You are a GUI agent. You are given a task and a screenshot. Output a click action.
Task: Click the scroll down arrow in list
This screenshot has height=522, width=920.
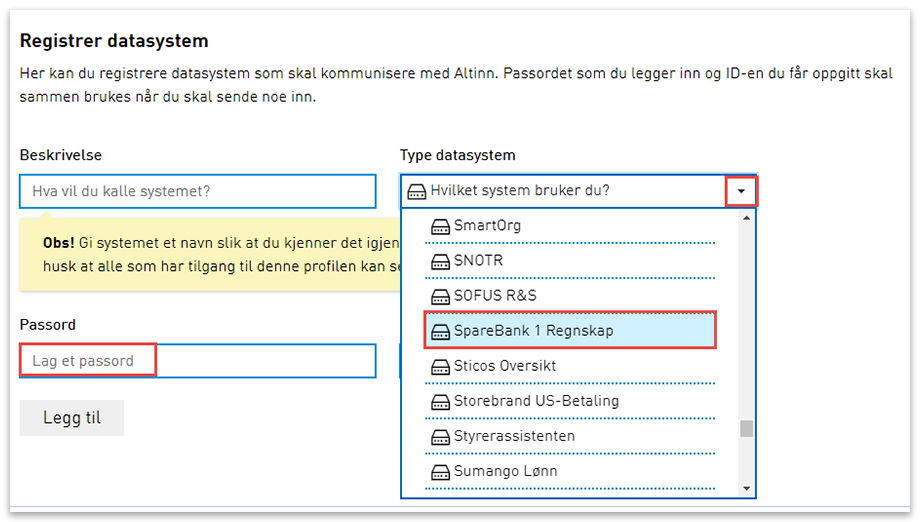(x=746, y=488)
